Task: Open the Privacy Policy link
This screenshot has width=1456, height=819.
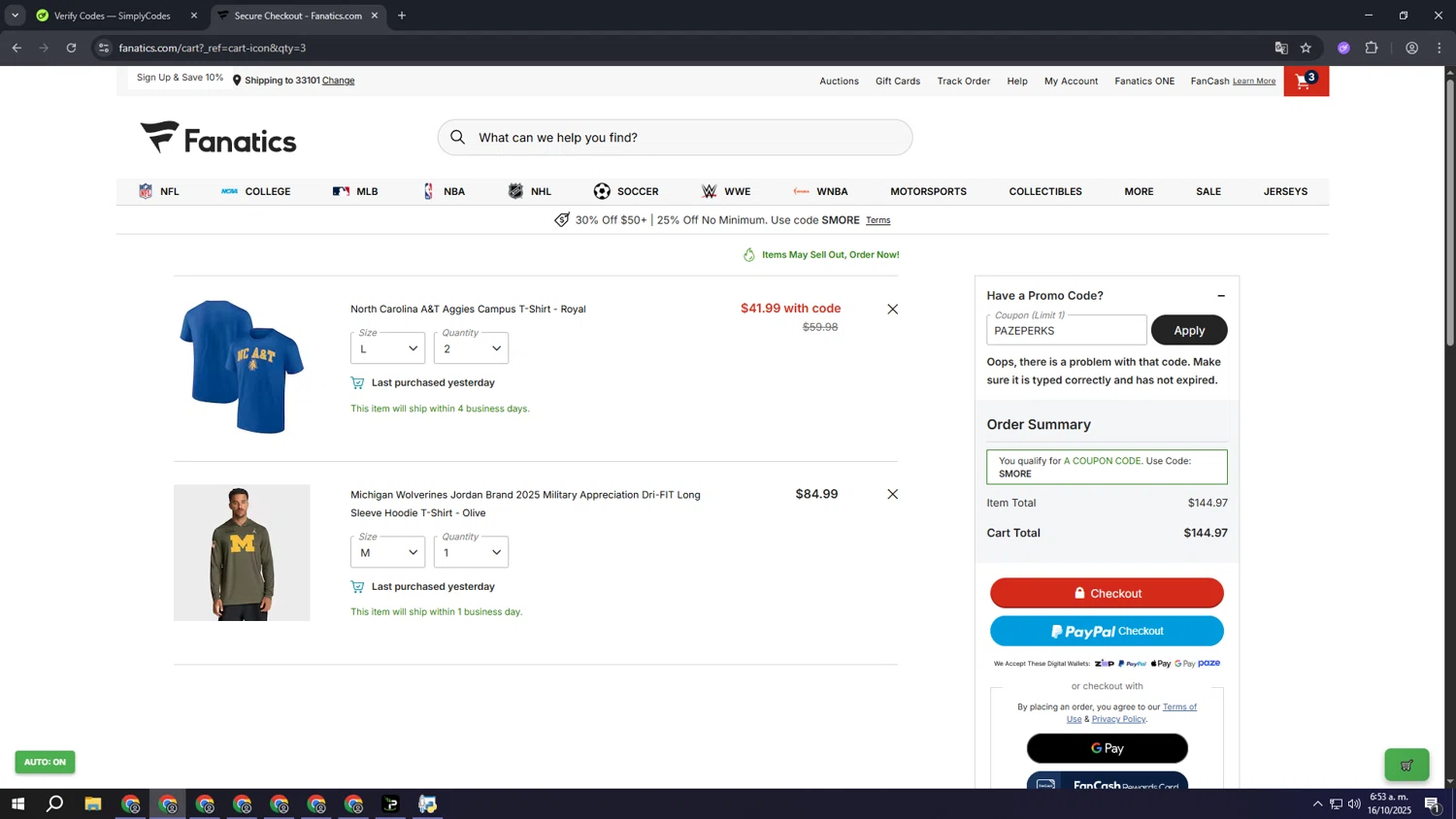Action: pyautogui.click(x=1118, y=719)
